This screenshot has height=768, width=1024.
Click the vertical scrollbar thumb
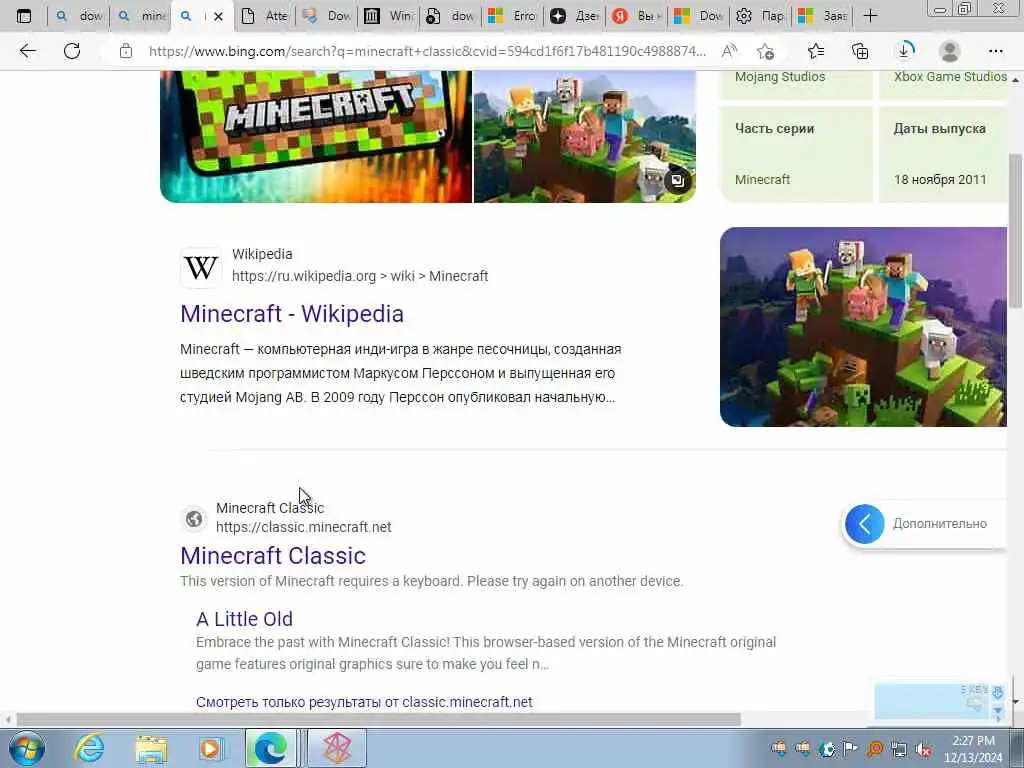tap(1015, 231)
